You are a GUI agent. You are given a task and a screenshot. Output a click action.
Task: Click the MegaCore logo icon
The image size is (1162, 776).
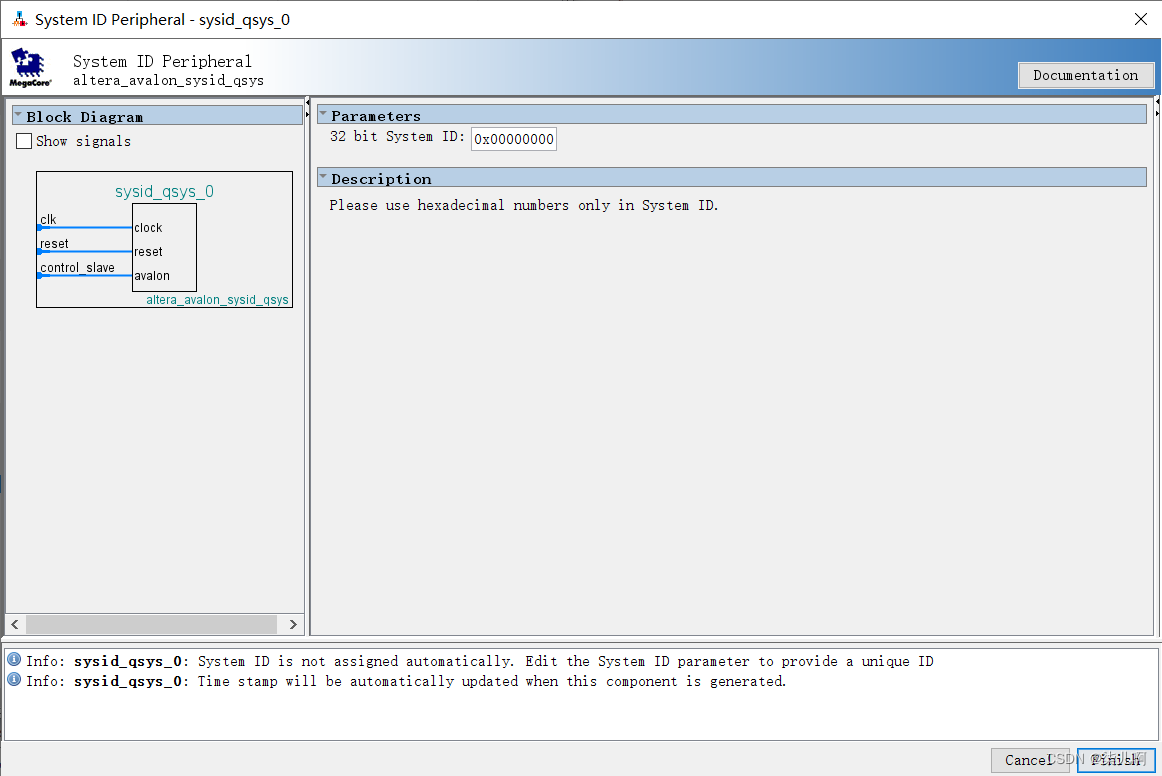coord(30,68)
